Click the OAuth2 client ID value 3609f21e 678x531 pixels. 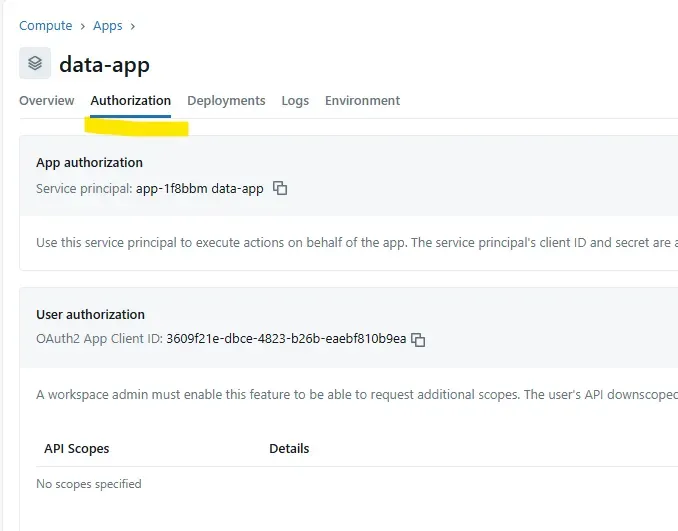point(286,339)
